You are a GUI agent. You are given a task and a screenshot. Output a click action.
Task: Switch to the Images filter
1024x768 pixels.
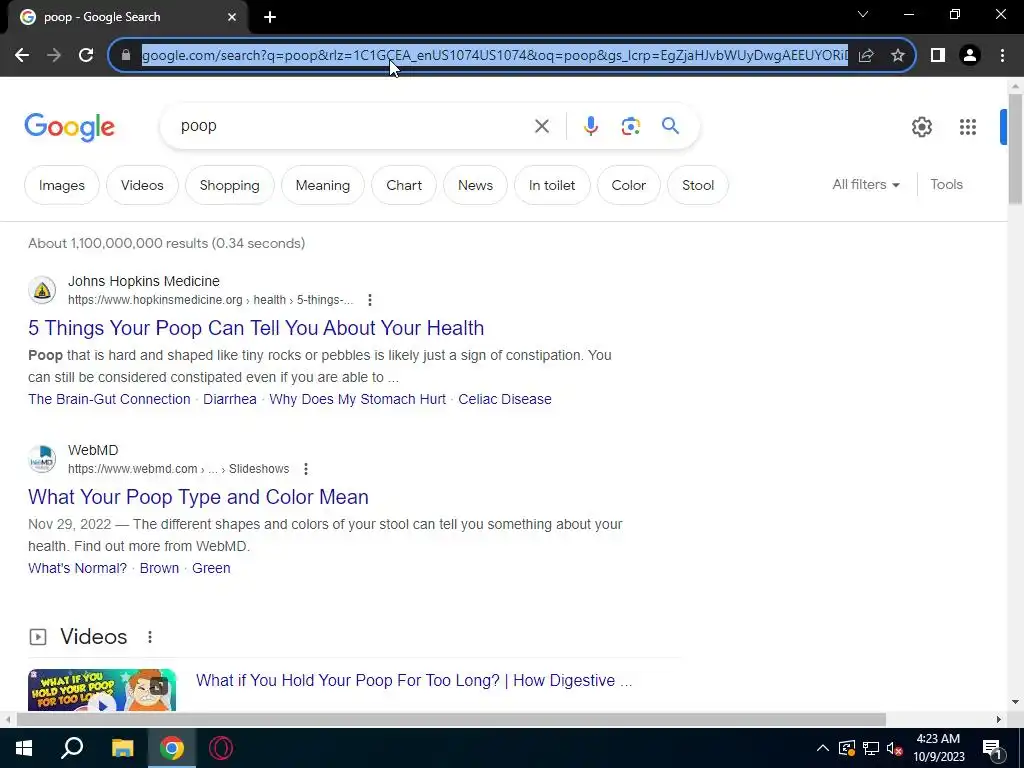click(62, 185)
